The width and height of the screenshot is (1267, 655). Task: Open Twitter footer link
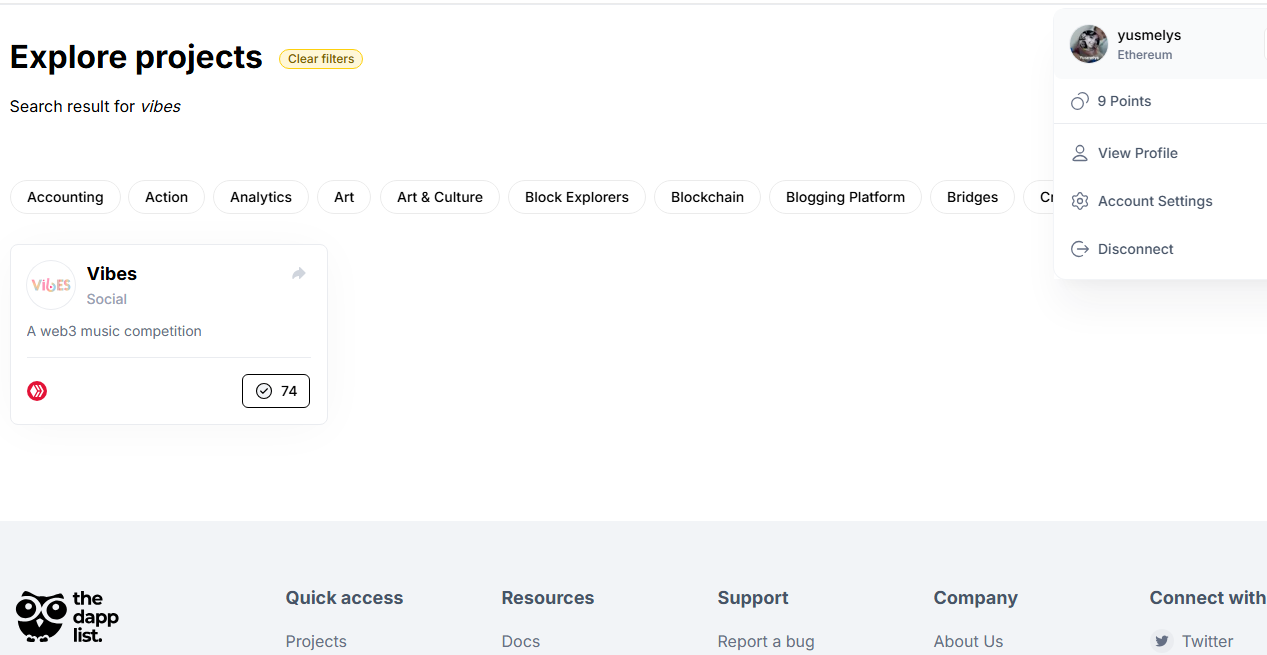click(x=1207, y=641)
